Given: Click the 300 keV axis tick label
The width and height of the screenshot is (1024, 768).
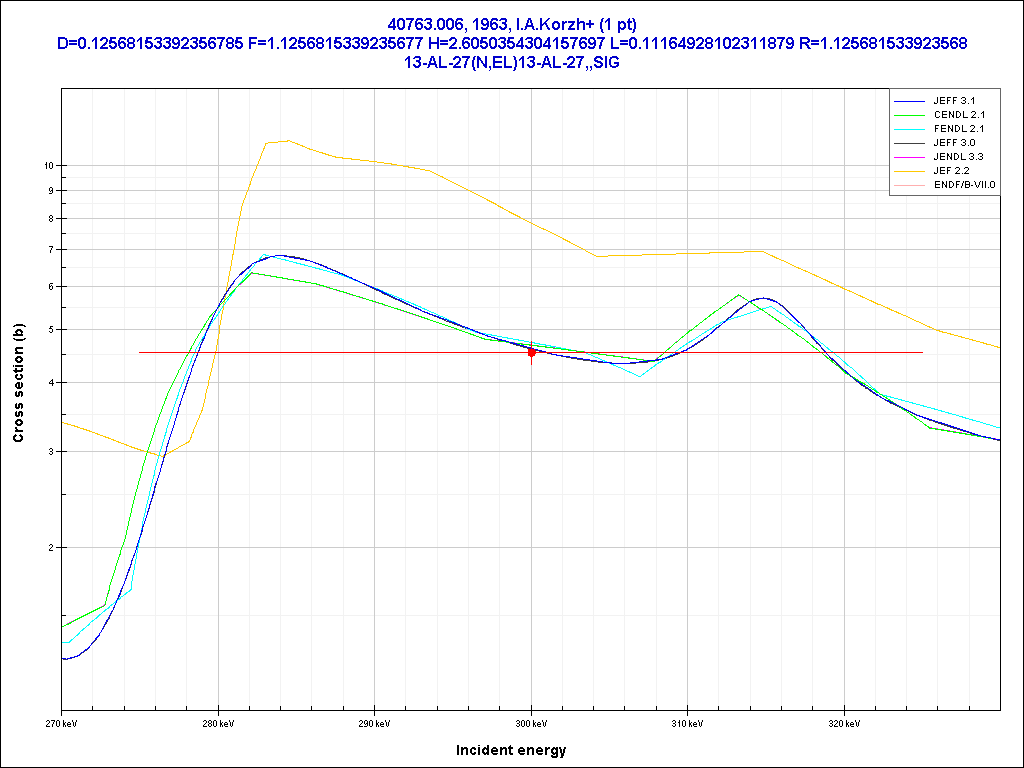Looking at the screenshot, I should pyautogui.click(x=531, y=722).
